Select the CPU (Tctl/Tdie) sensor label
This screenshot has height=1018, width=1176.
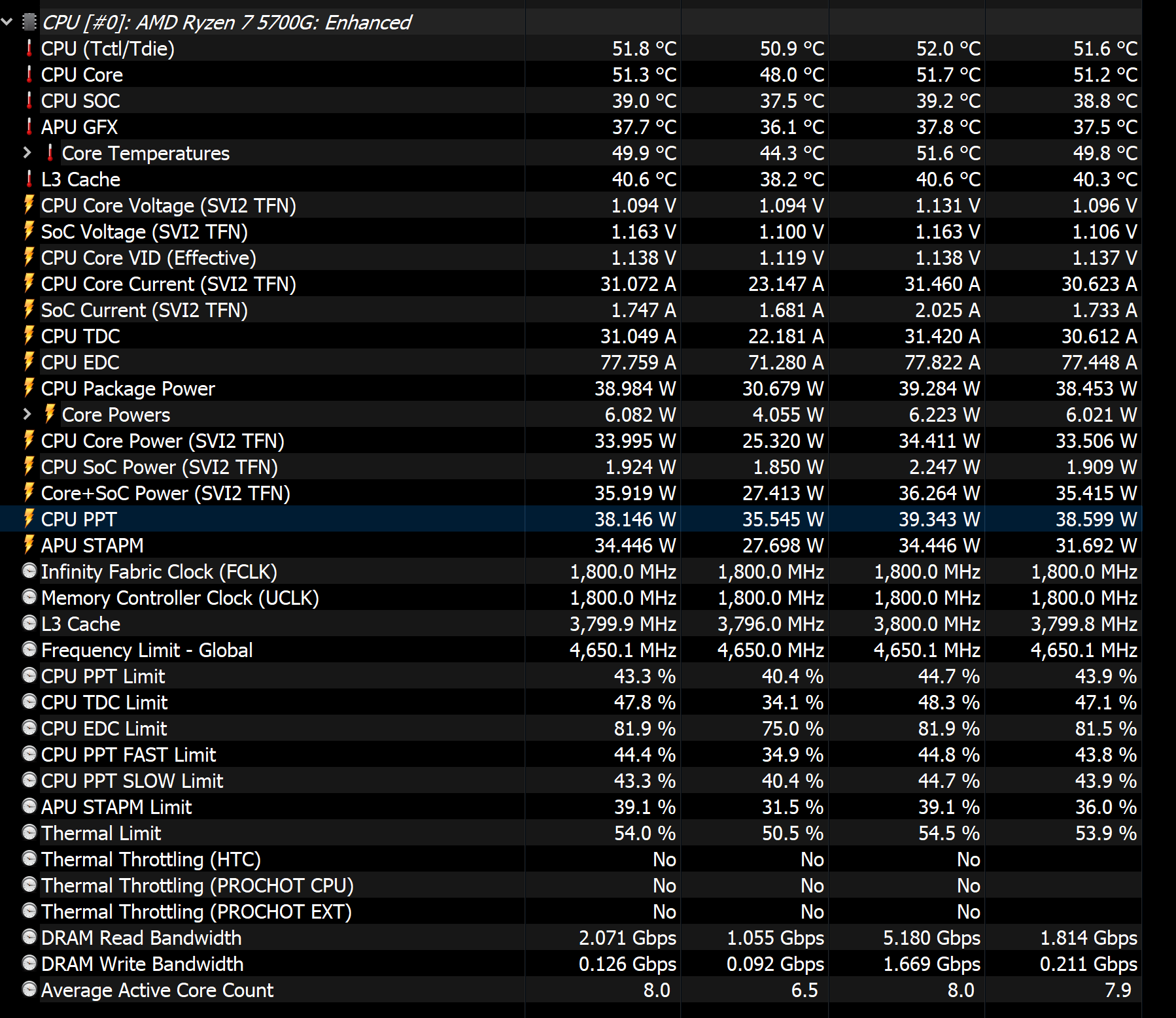click(x=108, y=49)
